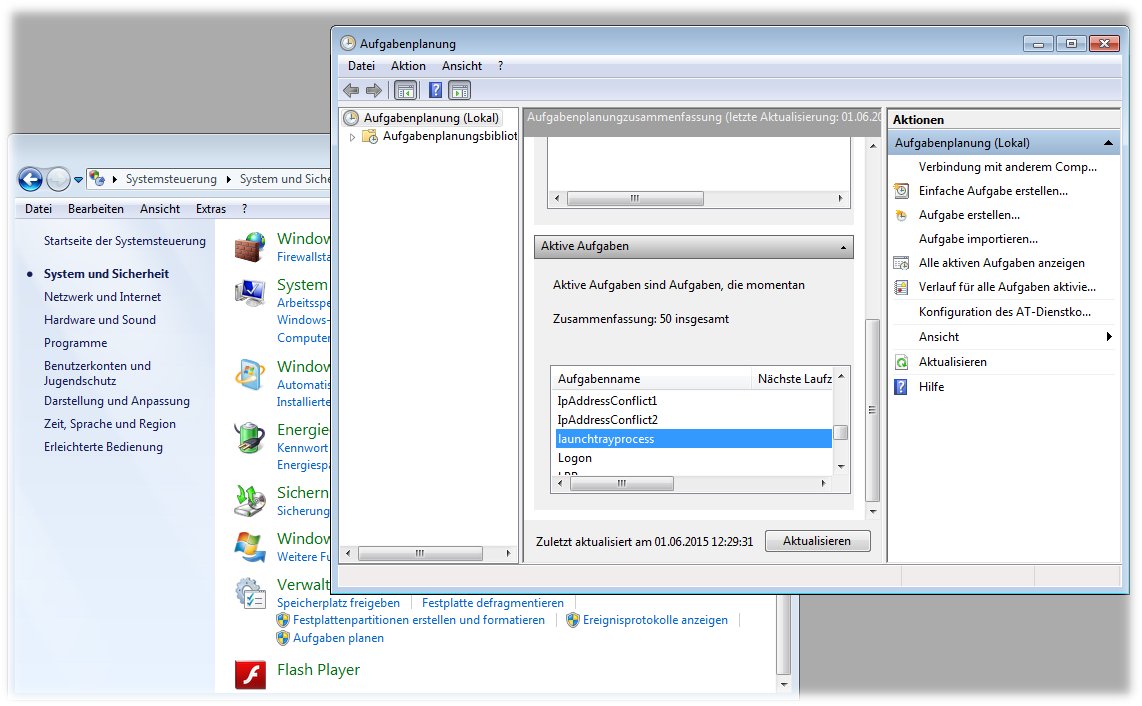Toggle the action pane toolbar icon
Image resolution: width=1142 pixels, height=706 pixels.
click(x=459, y=90)
